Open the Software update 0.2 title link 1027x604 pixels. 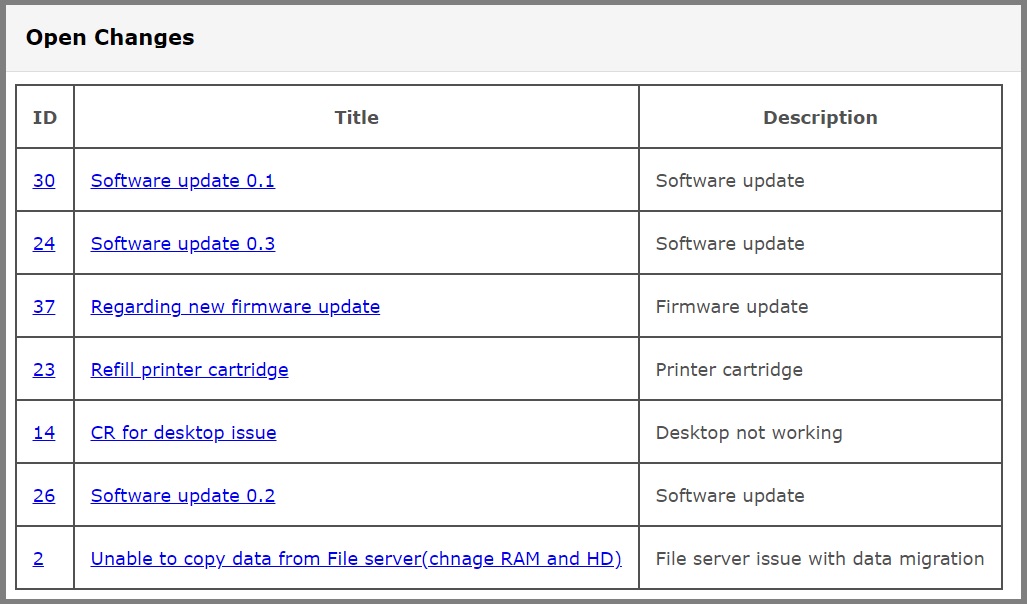pyautogui.click(x=183, y=495)
